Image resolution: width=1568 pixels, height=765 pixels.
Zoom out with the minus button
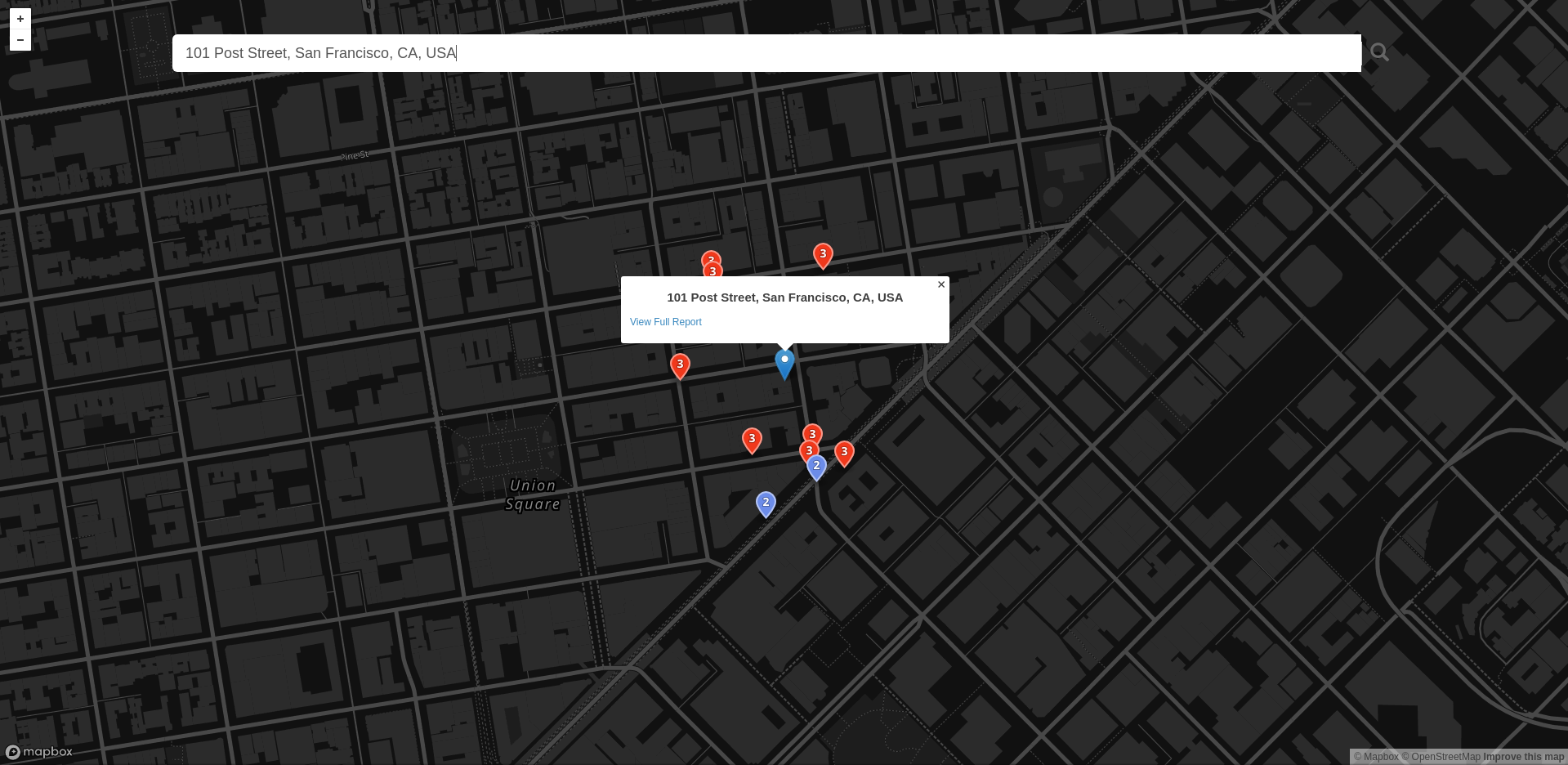coord(20,40)
